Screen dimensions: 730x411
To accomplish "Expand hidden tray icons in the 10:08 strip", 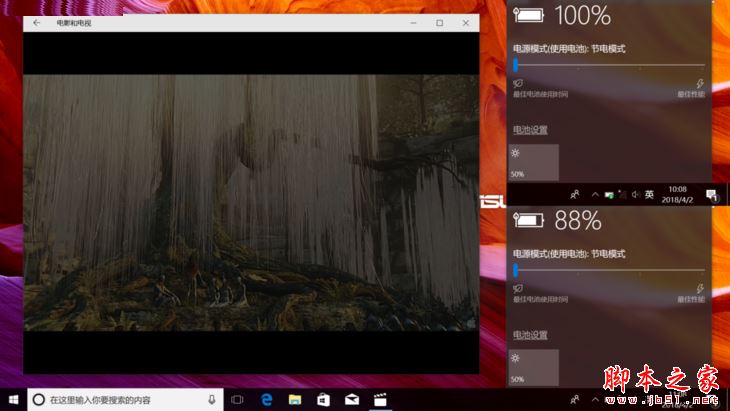I will [595, 195].
